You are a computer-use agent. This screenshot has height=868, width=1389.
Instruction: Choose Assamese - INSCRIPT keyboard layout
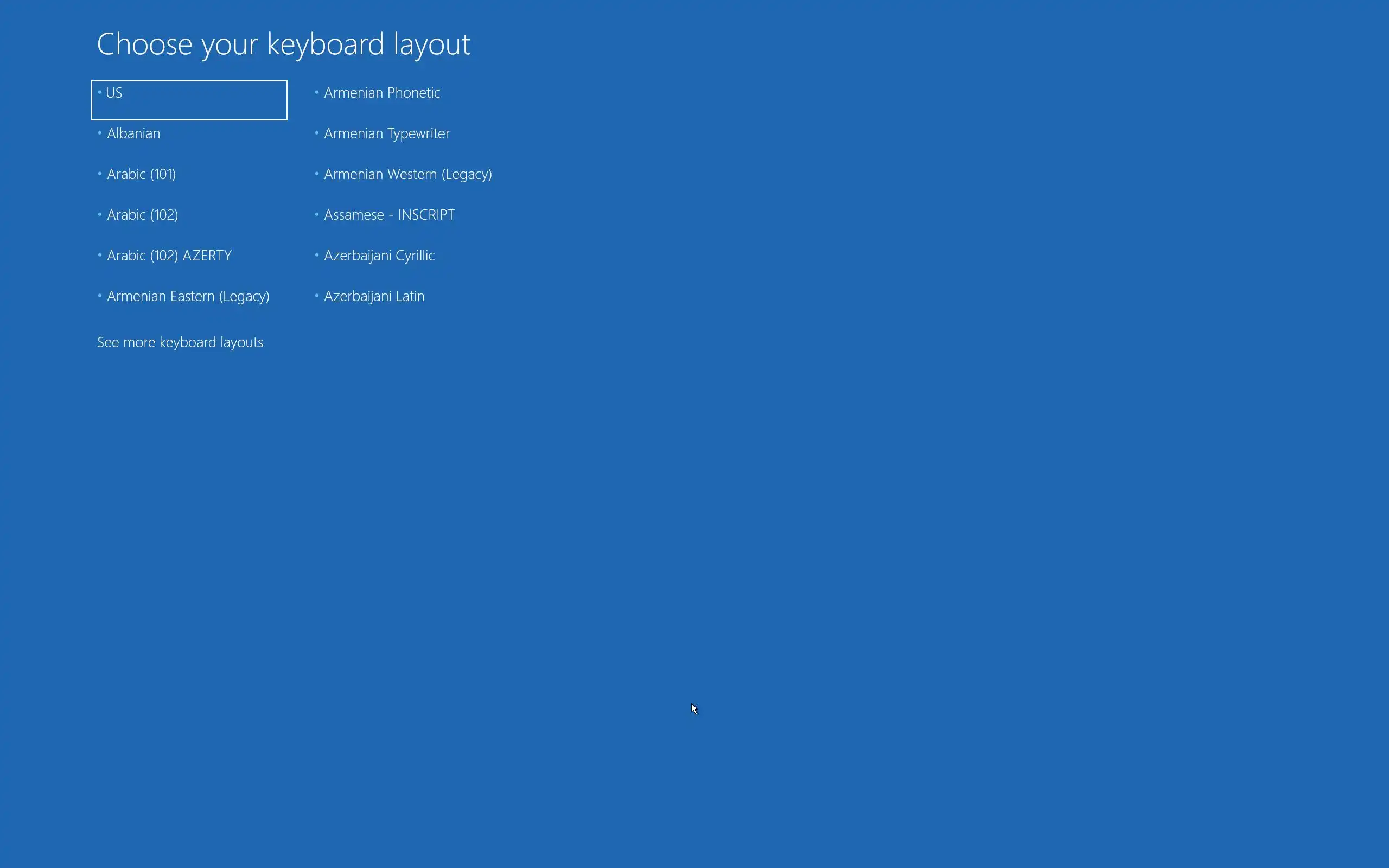(388, 215)
